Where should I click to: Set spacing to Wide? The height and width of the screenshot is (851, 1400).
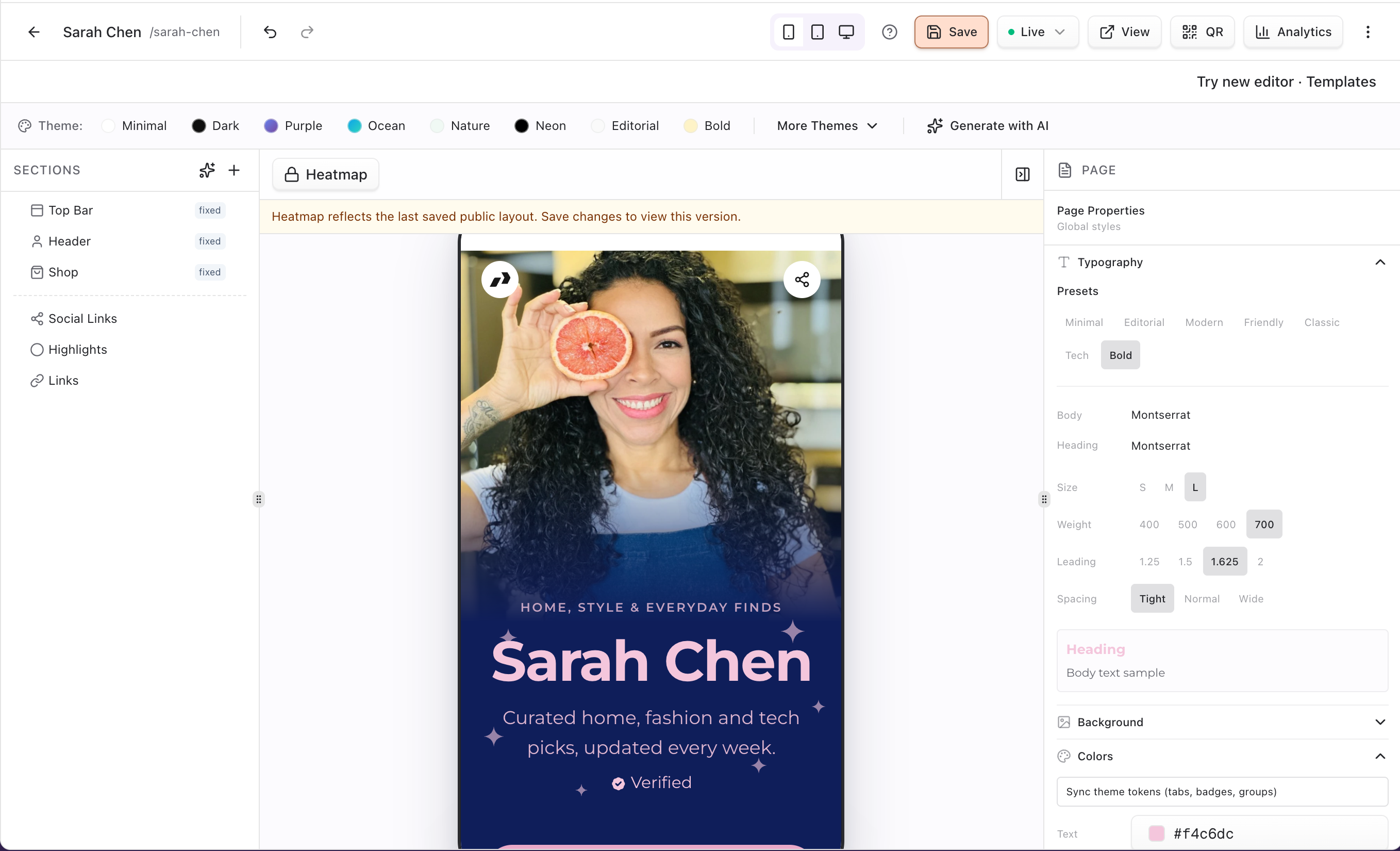(x=1251, y=599)
